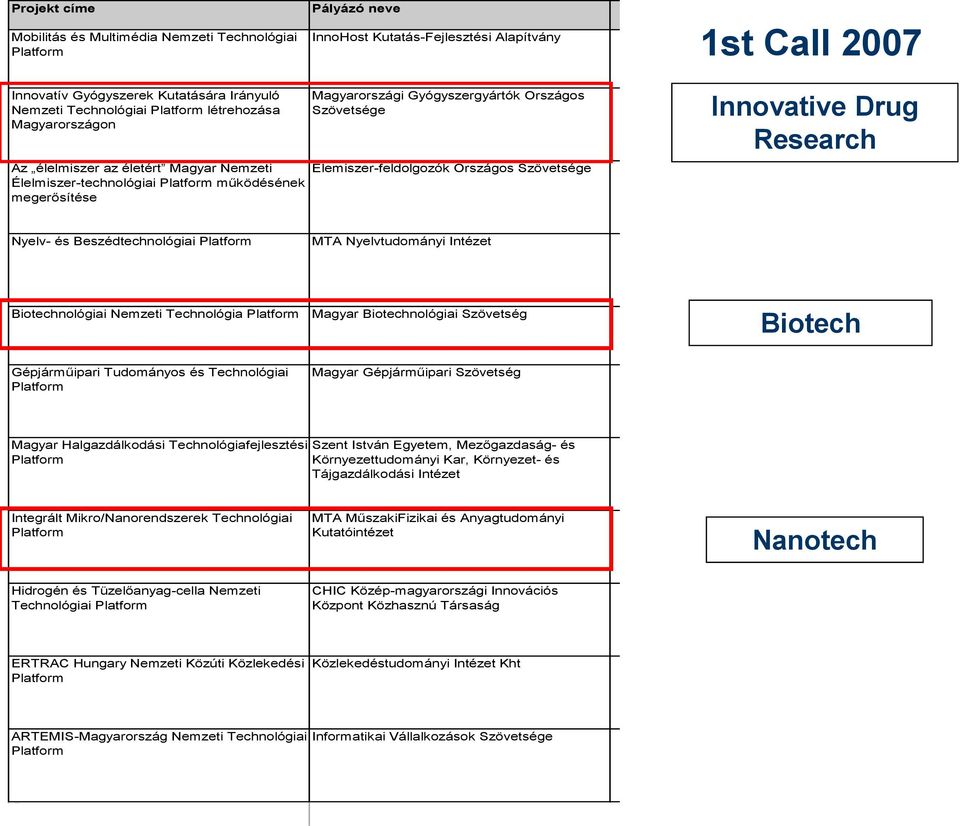The width and height of the screenshot is (960, 826).
Task: Select the 'InnoHost Kutatás-Fejlesztési Alapítvány' cell
Action: tap(460, 58)
